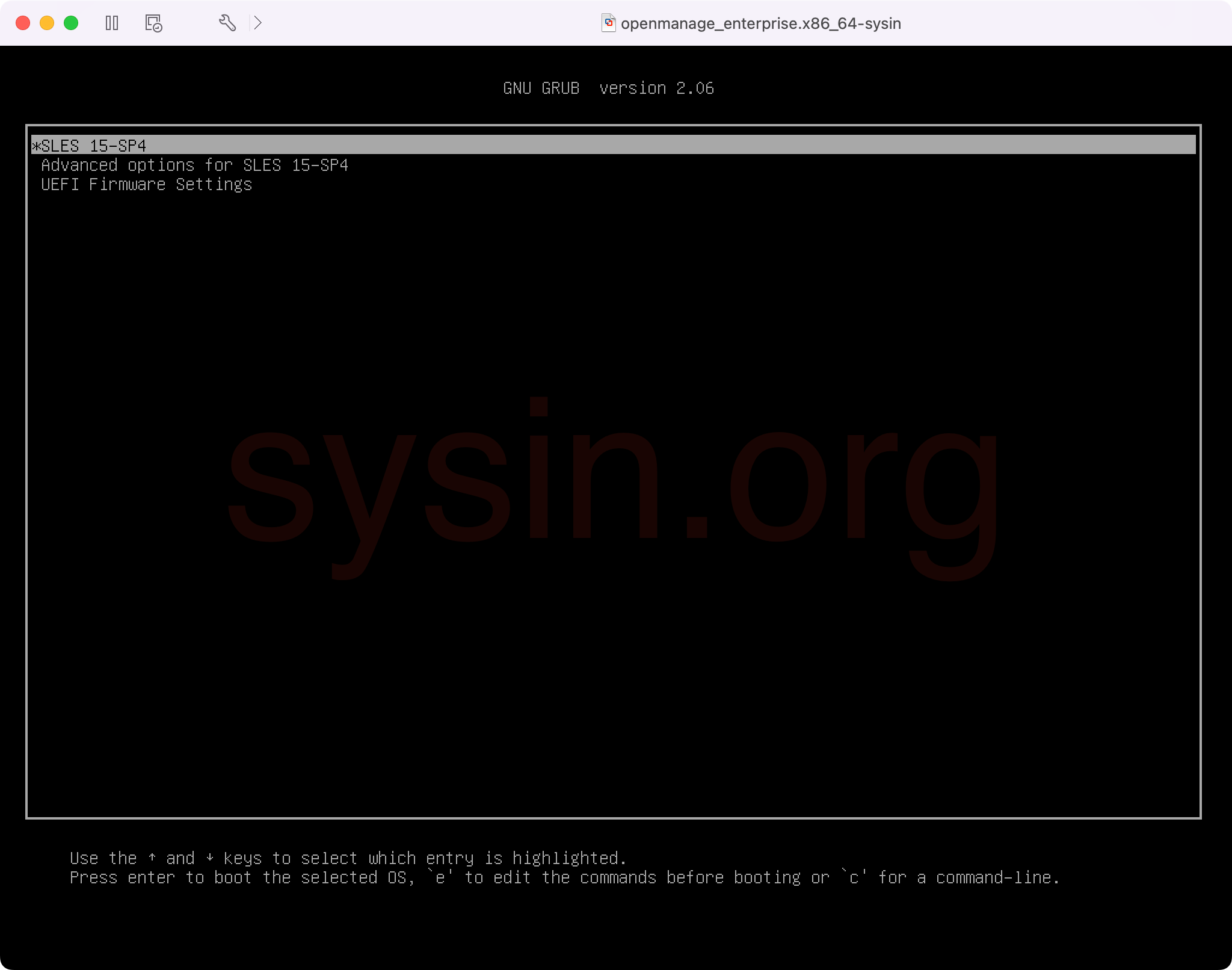Take a snapshot of the virtual machine
The image size is (1232, 970).
pos(152,23)
